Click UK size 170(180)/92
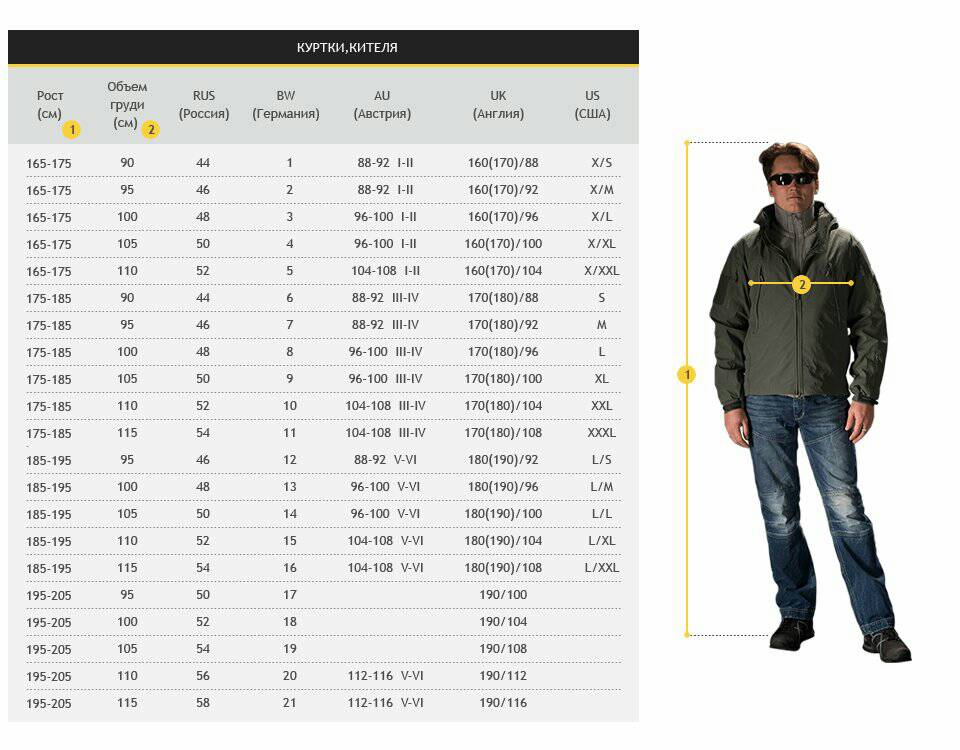The image size is (960, 750). [503, 324]
